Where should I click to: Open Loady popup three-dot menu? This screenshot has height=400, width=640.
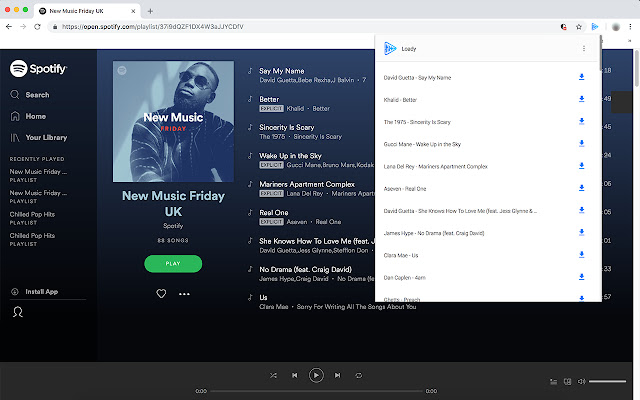(584, 49)
